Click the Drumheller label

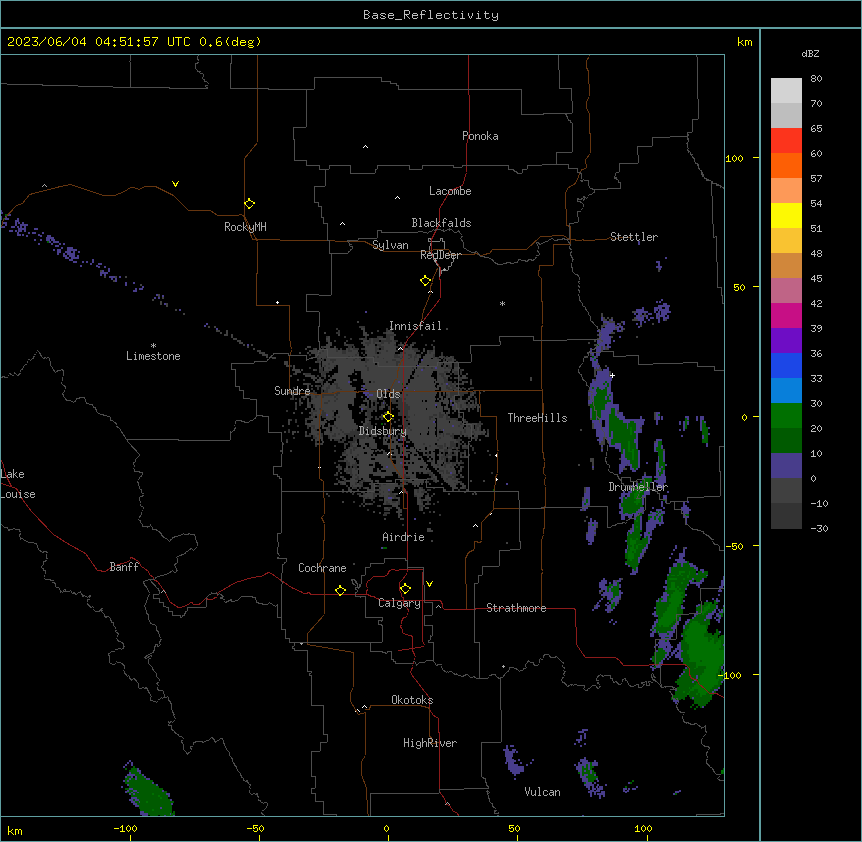[x=638, y=487]
